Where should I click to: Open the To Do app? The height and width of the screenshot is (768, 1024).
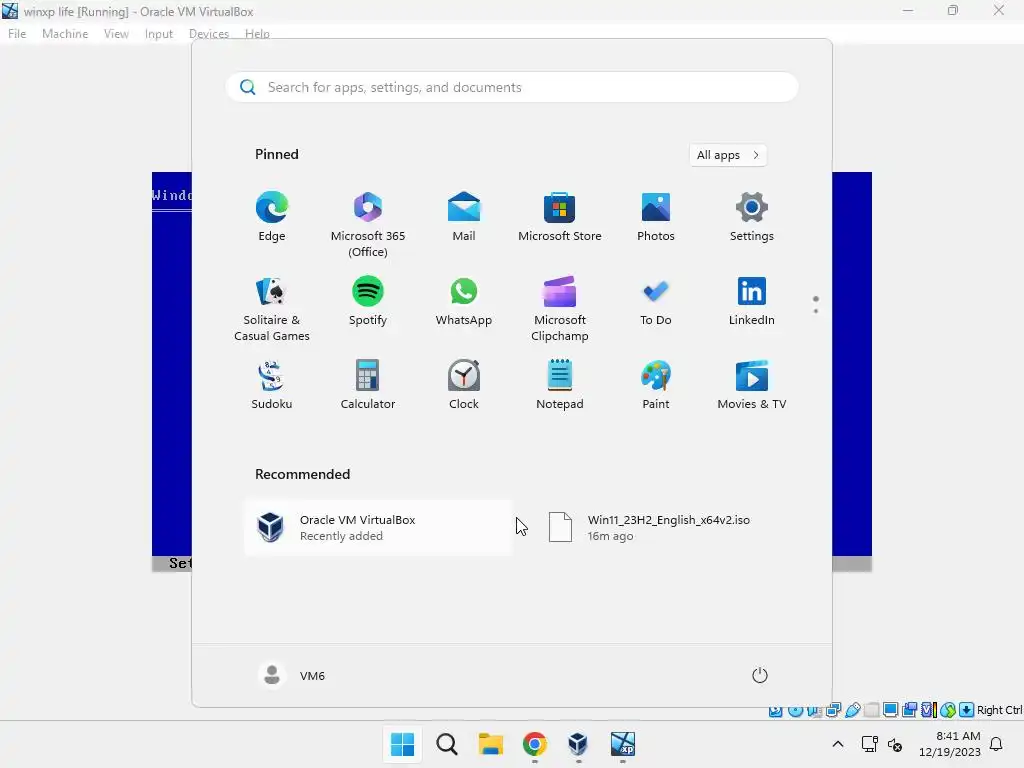tap(656, 300)
